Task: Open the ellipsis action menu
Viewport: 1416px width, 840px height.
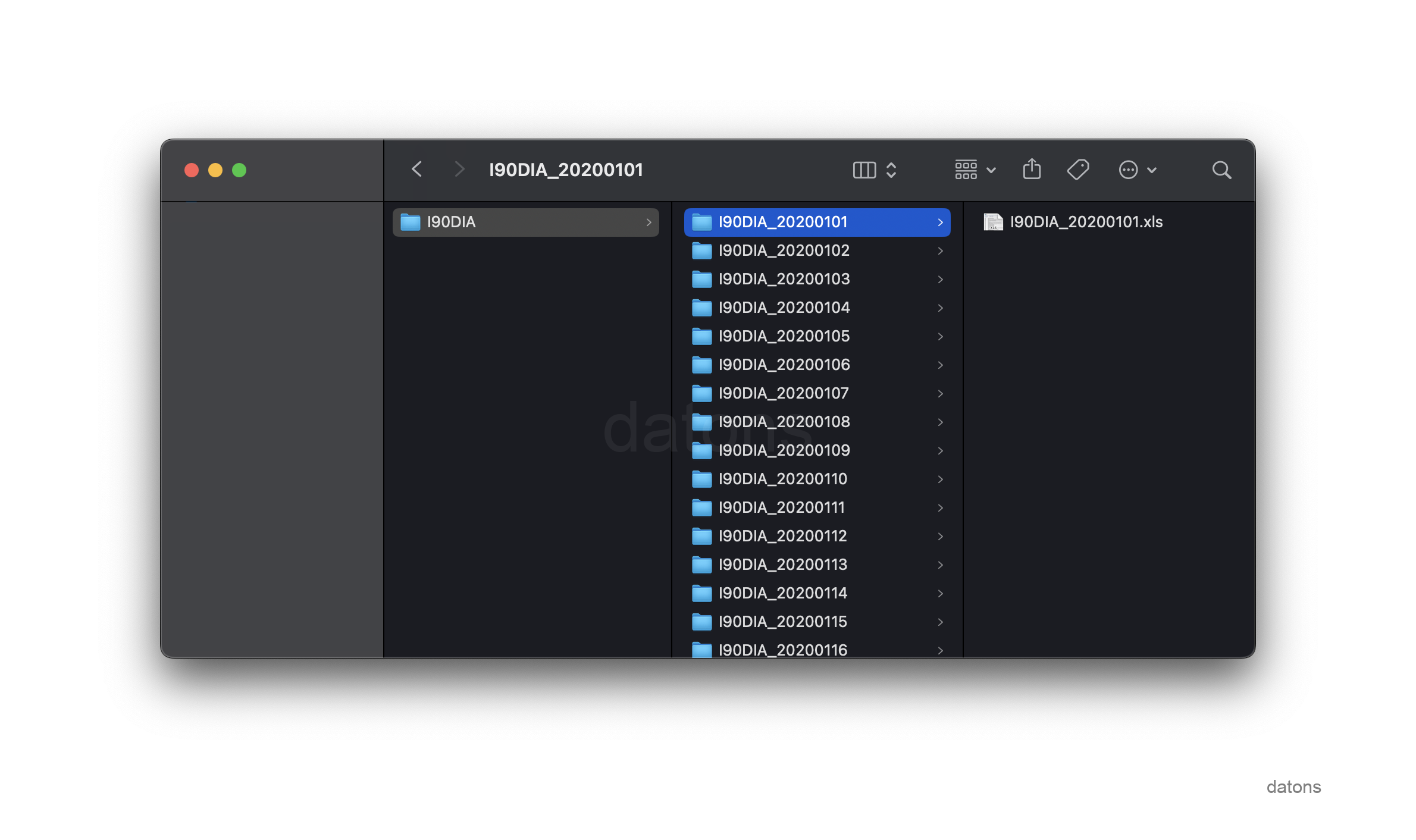Action: (1136, 170)
